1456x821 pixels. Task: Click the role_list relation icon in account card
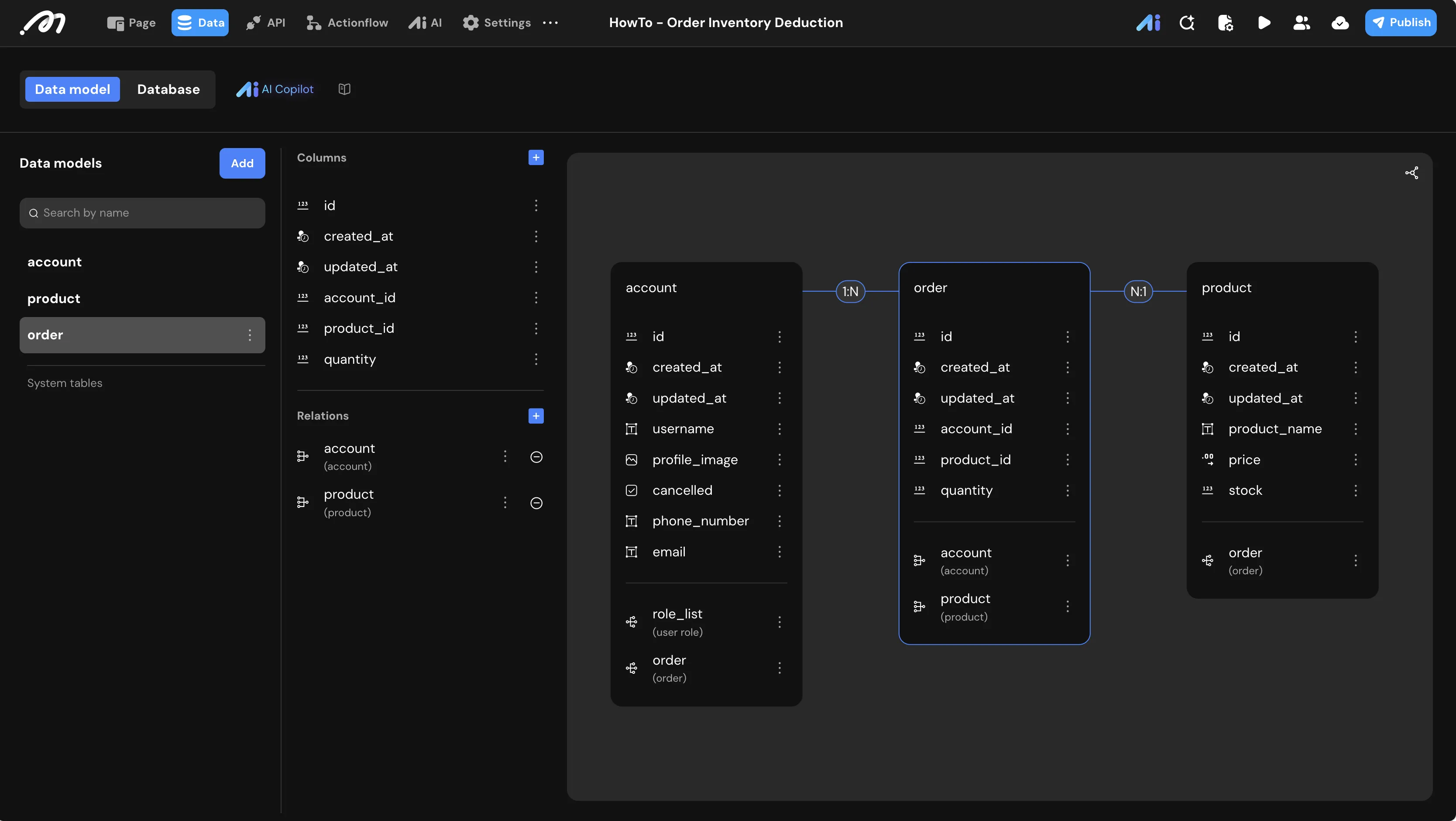tap(632, 622)
